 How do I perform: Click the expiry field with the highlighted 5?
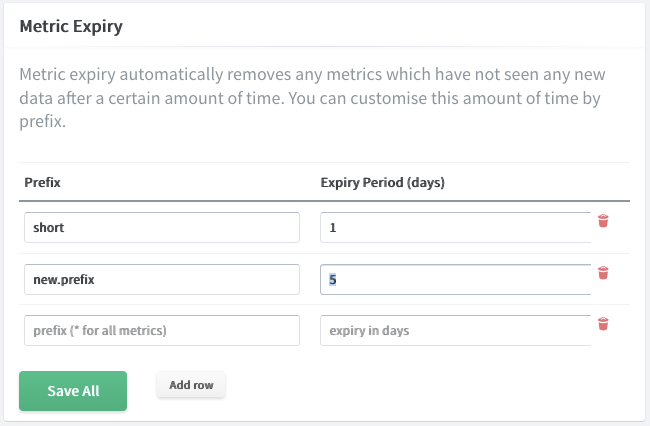[x=456, y=279]
